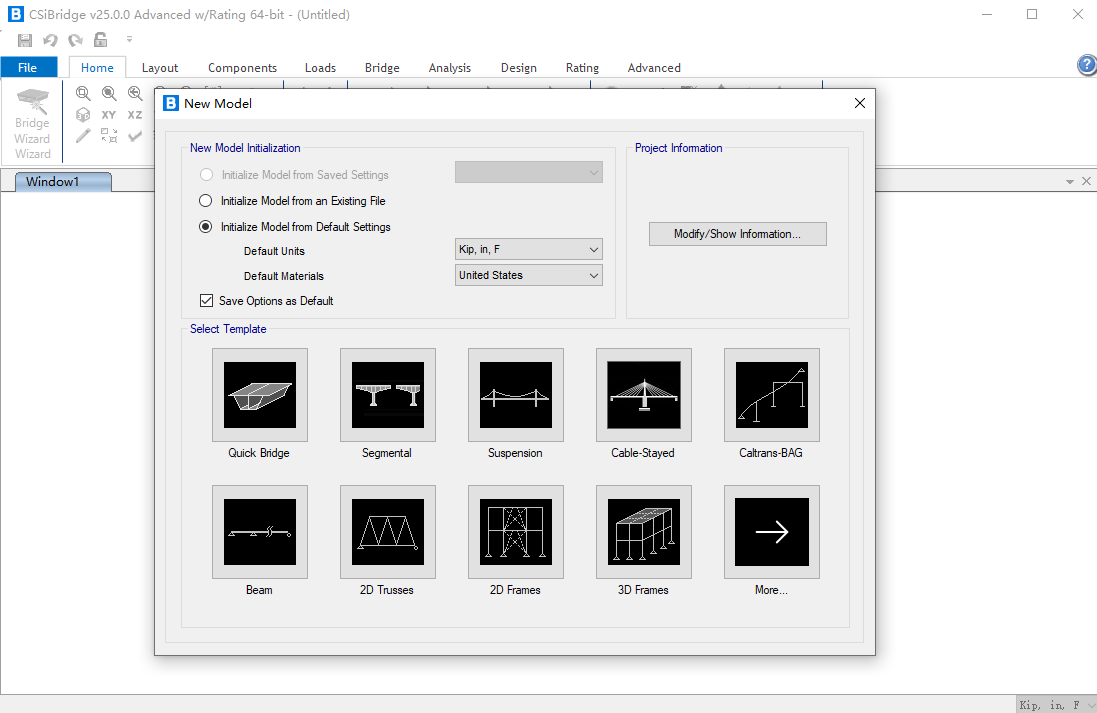This screenshot has width=1097, height=713.
Task: Toggle the model lock padlock icon
Action: [x=101, y=40]
